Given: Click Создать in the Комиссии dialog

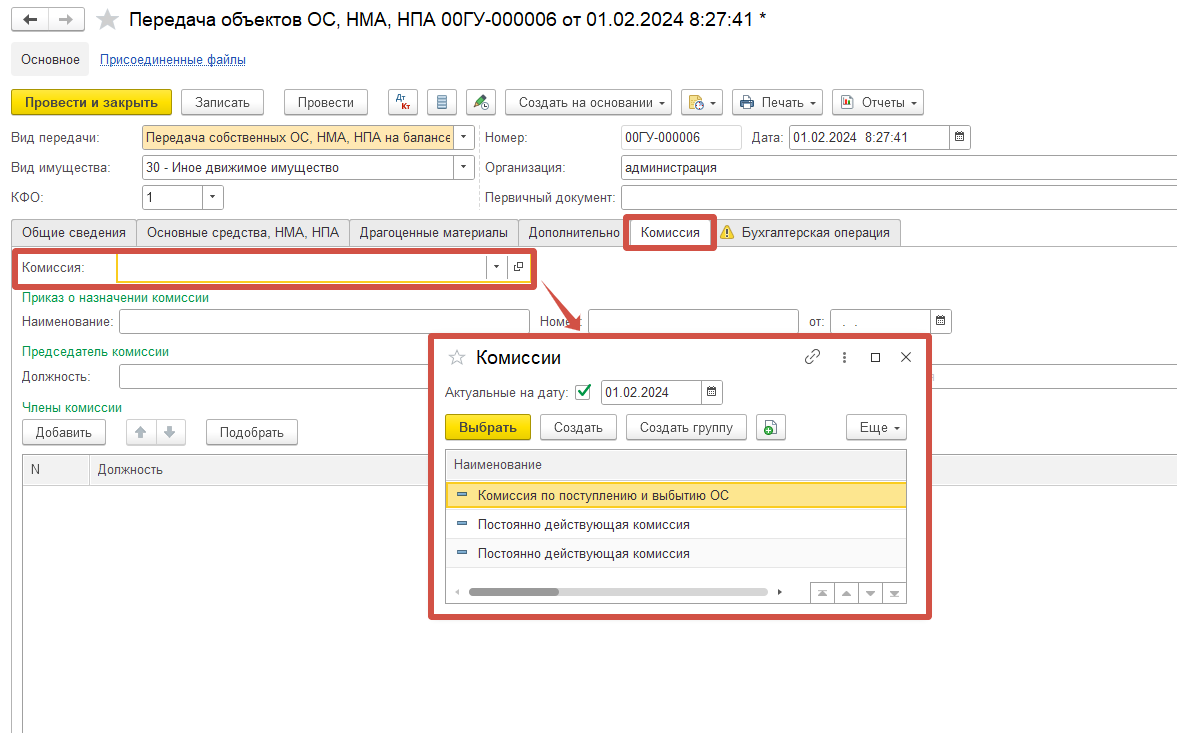Looking at the screenshot, I should tap(578, 428).
